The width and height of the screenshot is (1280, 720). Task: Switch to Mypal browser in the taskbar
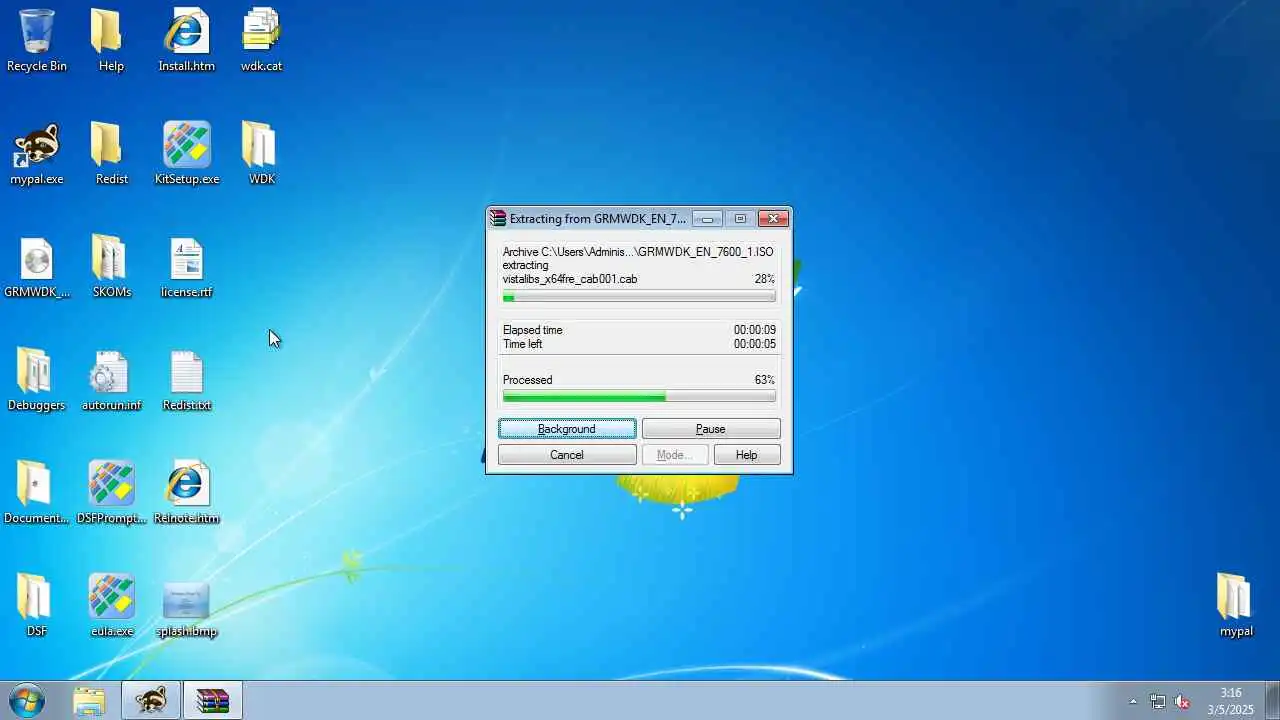[x=151, y=701]
